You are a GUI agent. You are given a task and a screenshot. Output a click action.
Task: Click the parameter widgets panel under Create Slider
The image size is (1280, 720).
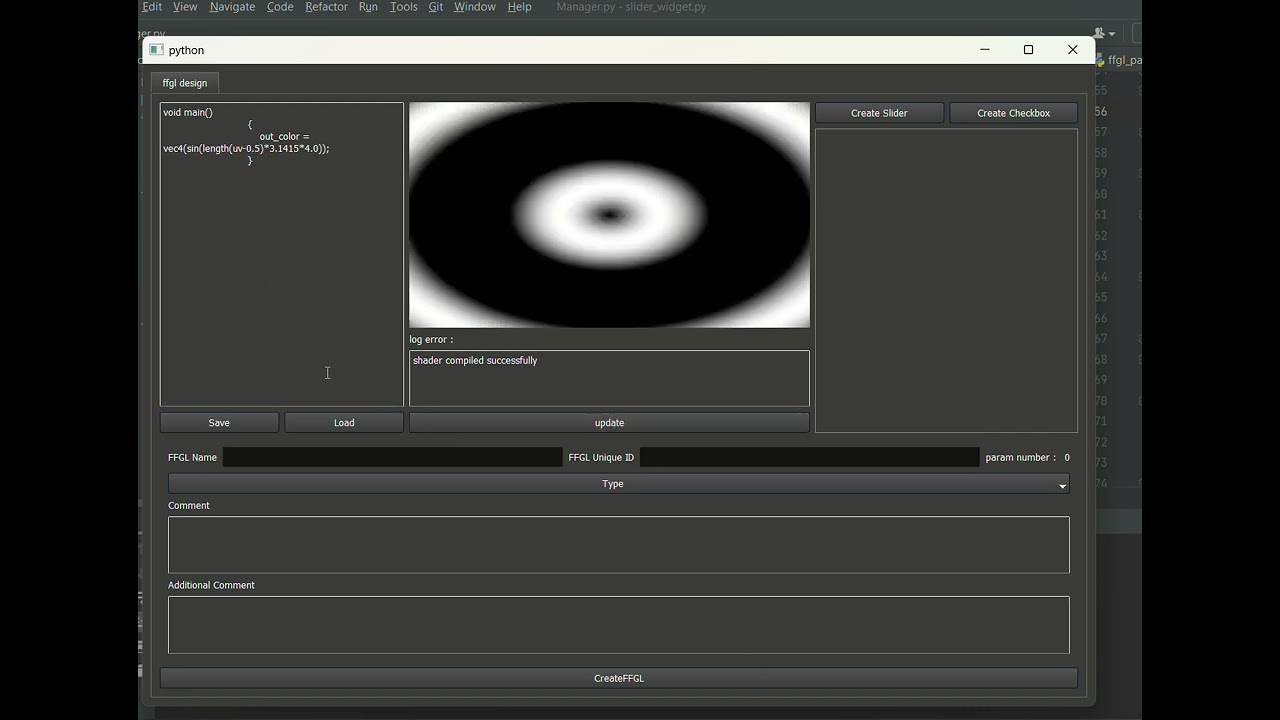click(x=946, y=281)
